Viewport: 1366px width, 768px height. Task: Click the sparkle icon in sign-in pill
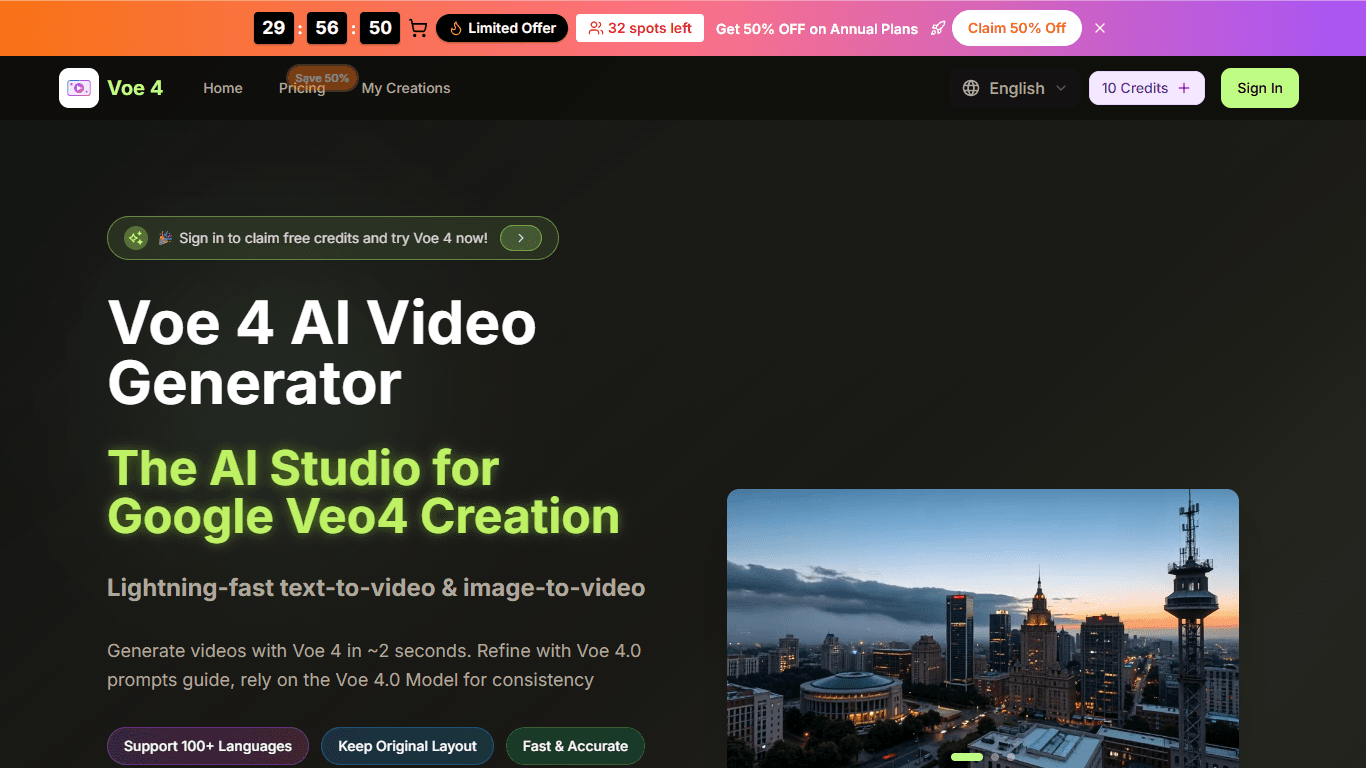point(136,238)
